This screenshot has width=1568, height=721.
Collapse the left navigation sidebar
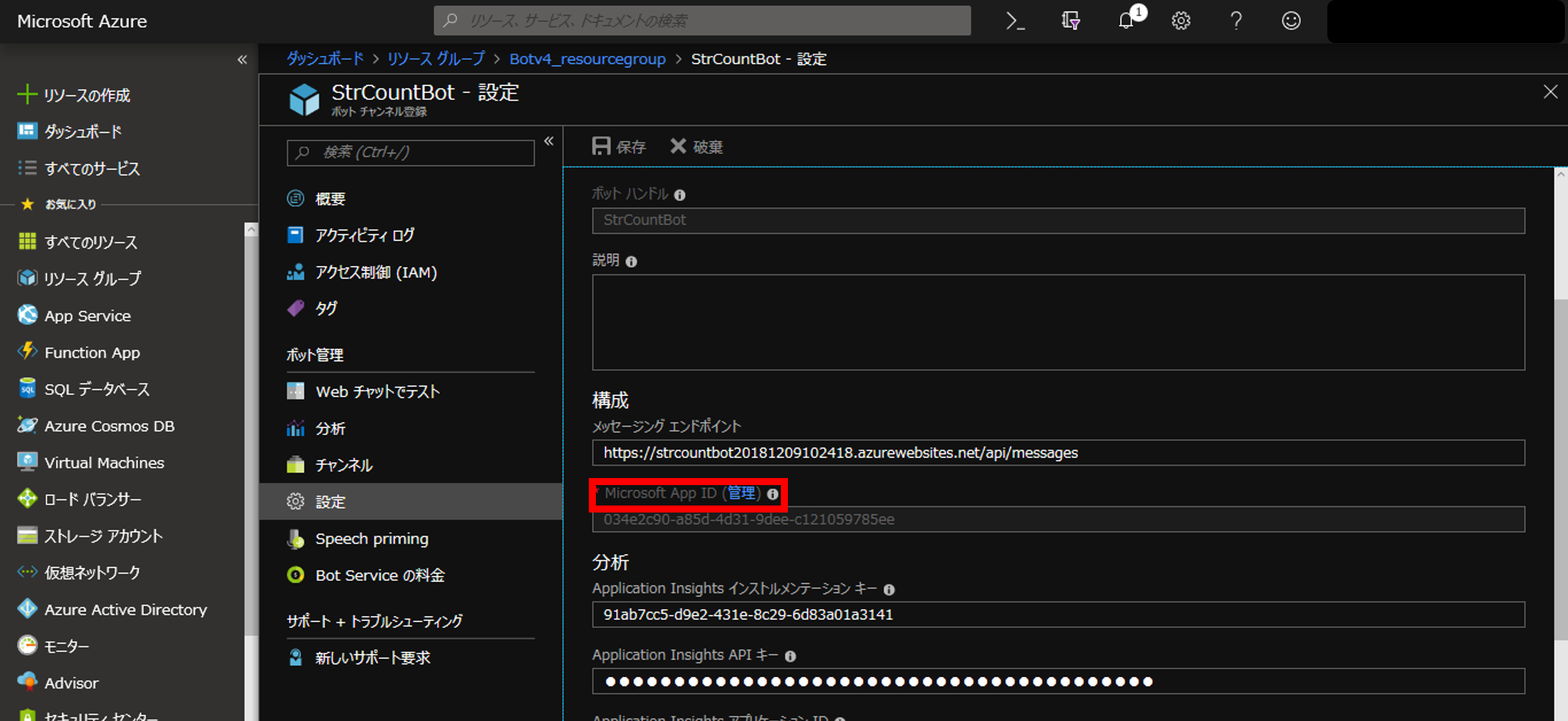tap(242, 59)
